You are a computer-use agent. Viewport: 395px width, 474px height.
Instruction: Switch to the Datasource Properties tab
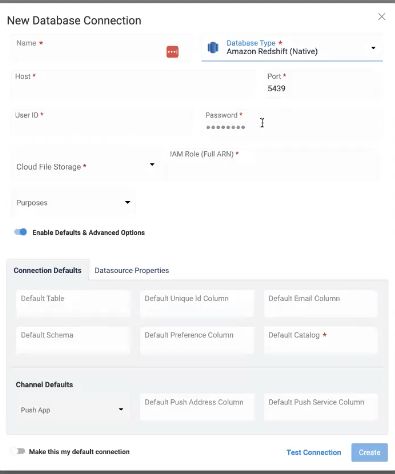coord(132,270)
